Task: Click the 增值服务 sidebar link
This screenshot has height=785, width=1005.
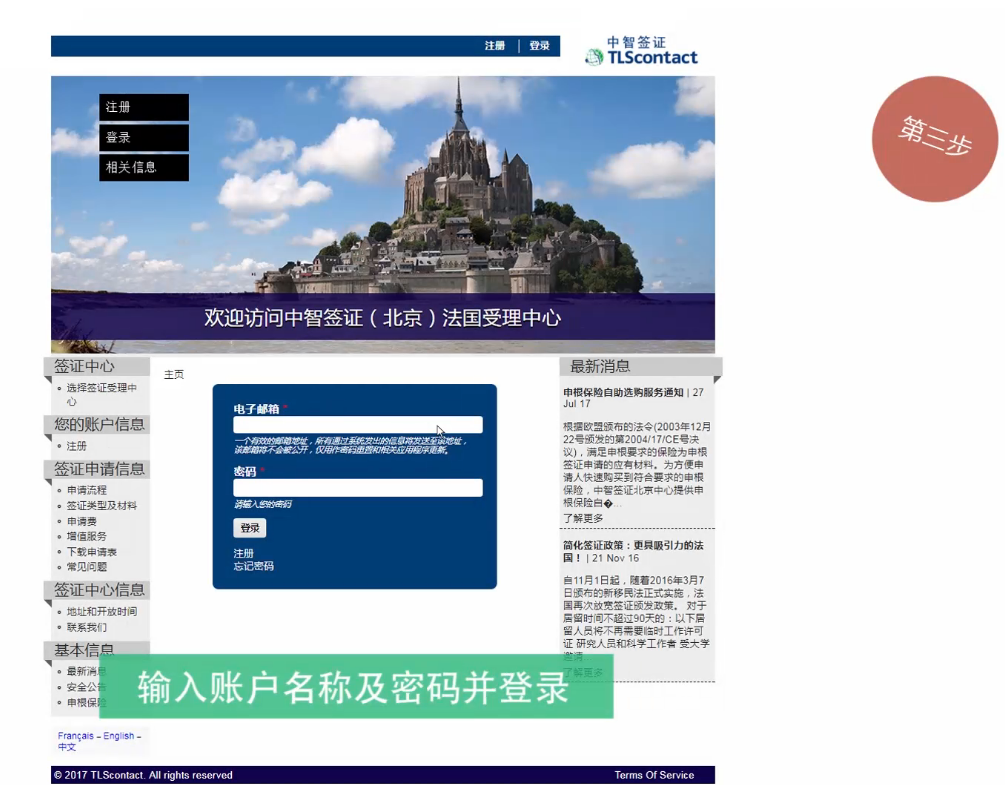Action: click(85, 536)
